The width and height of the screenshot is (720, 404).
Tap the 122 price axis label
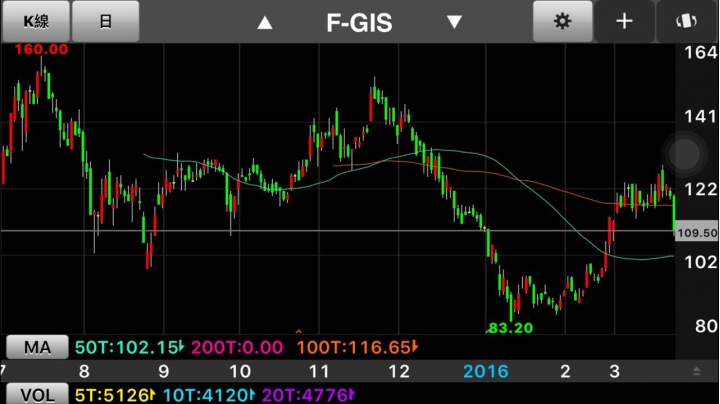click(x=701, y=189)
